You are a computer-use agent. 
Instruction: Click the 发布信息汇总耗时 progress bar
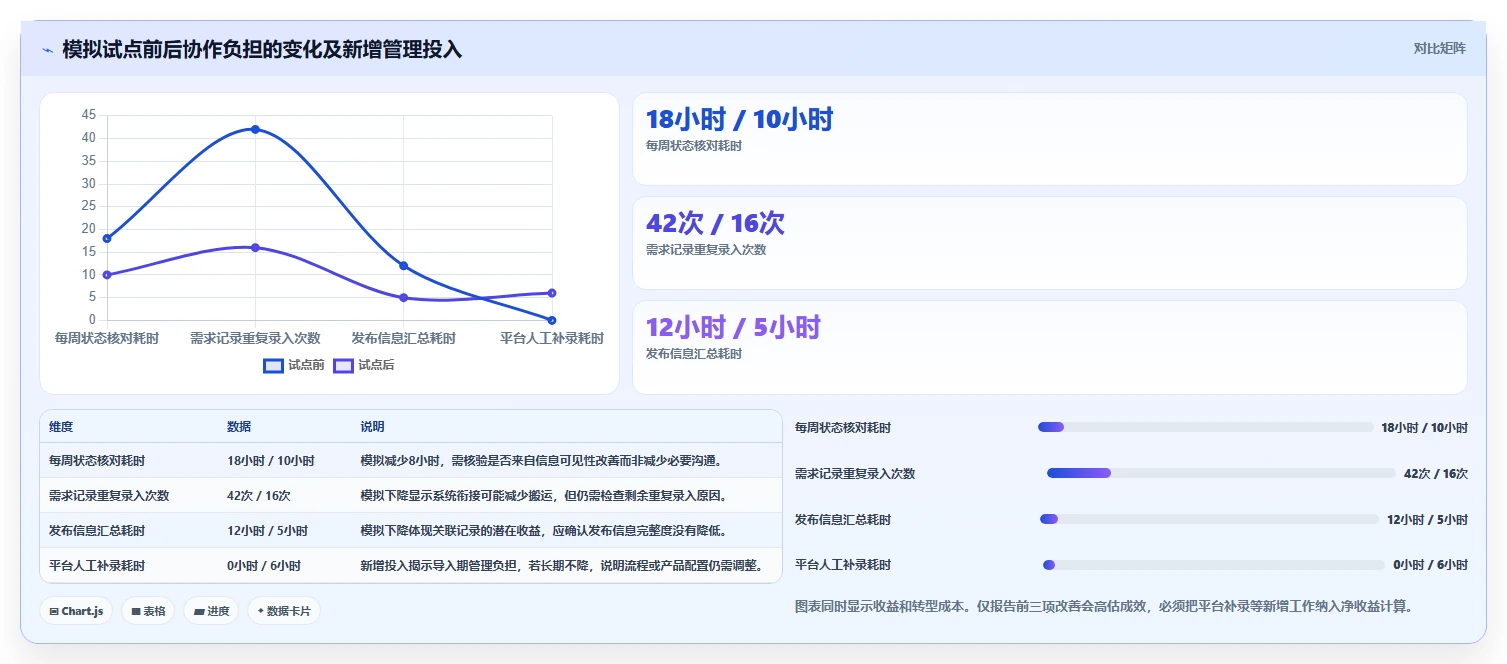(x=1209, y=519)
